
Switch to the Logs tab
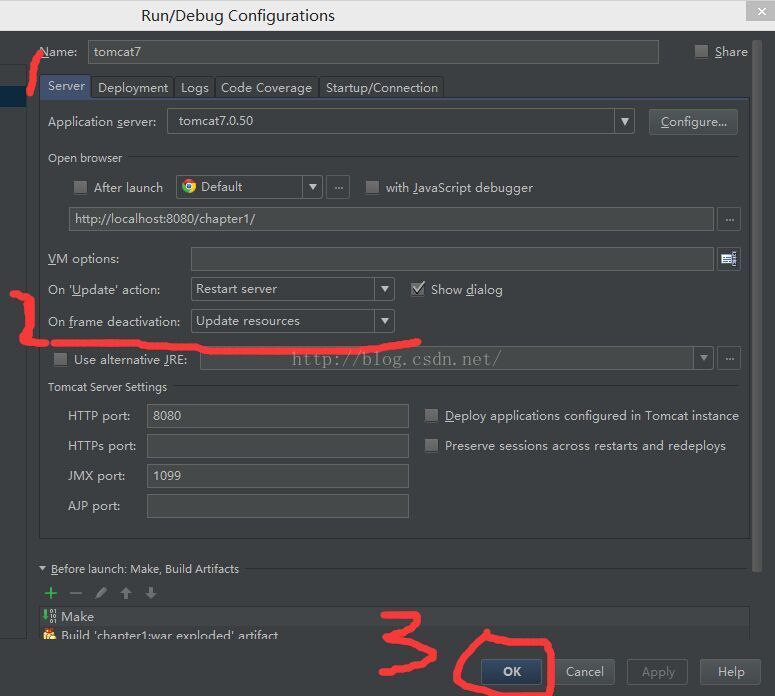pos(194,87)
